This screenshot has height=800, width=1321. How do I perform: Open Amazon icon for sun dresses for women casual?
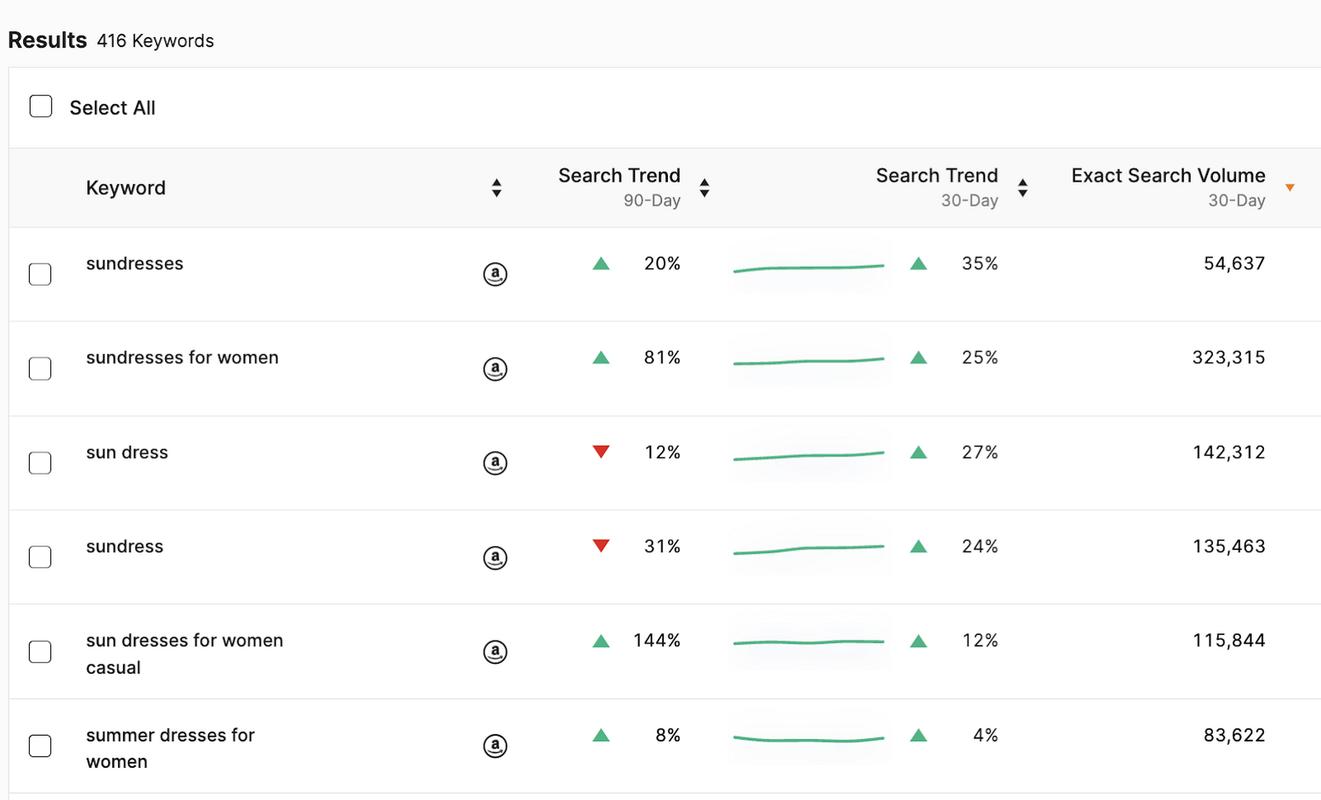495,652
